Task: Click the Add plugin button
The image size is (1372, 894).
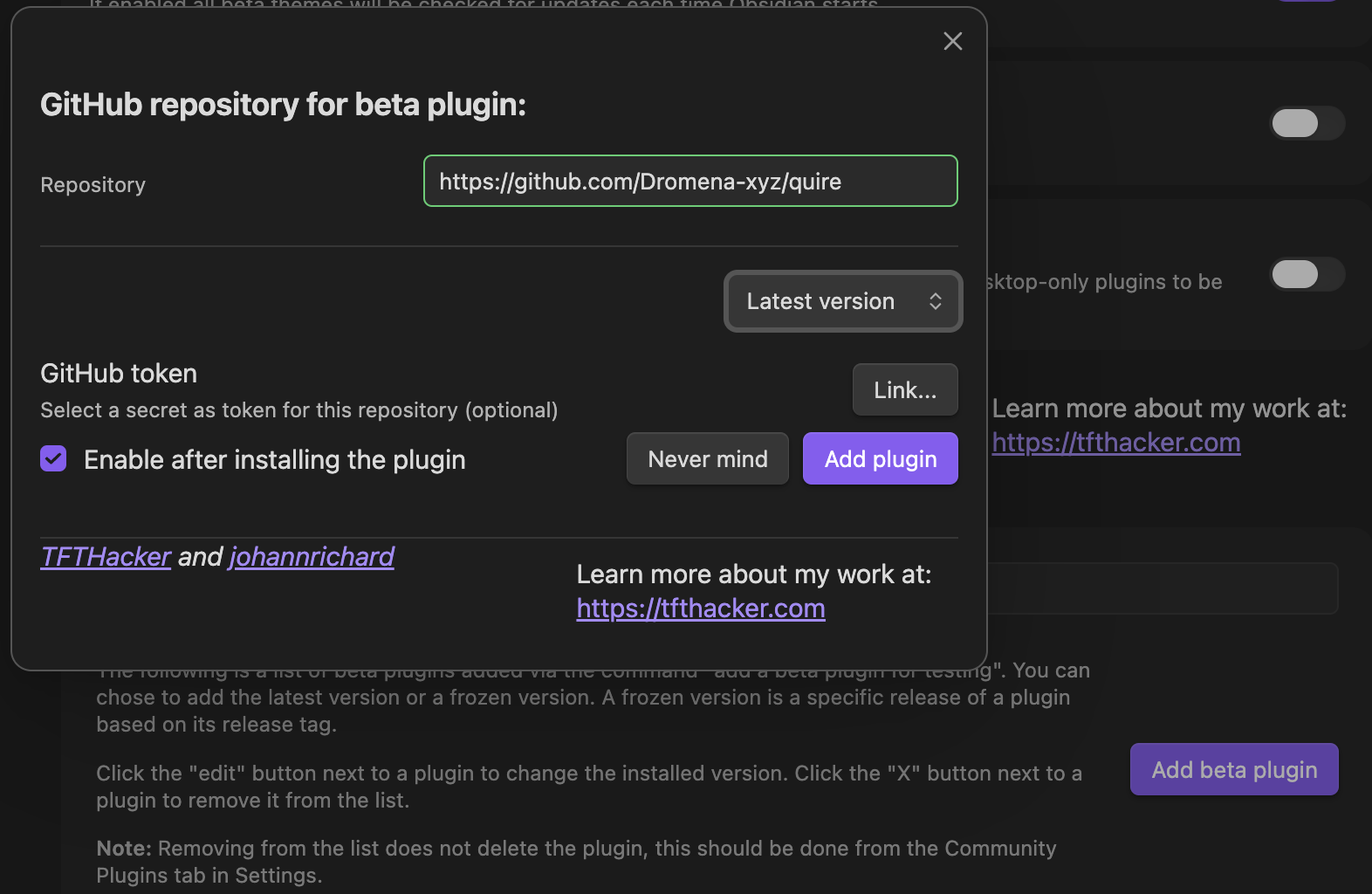Action: [x=881, y=458]
